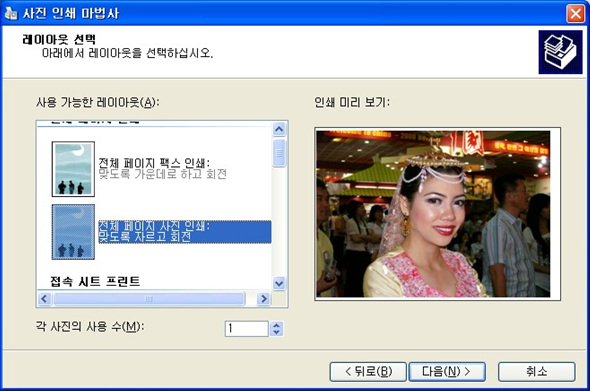Click the wizard title bar icon

11,14
